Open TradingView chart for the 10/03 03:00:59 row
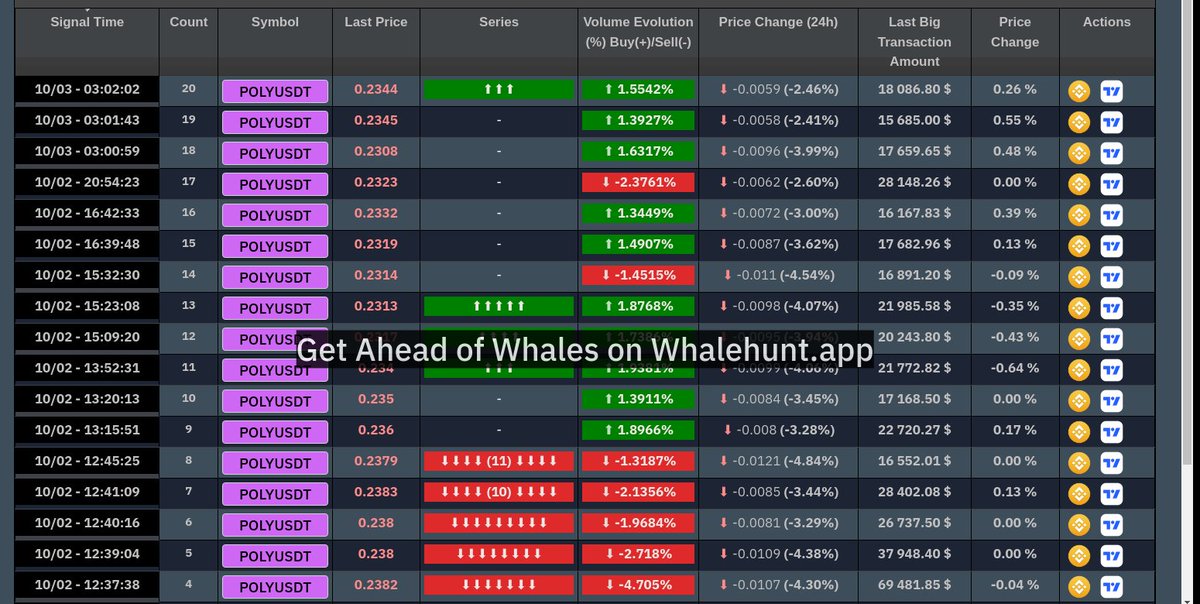 (1111, 153)
